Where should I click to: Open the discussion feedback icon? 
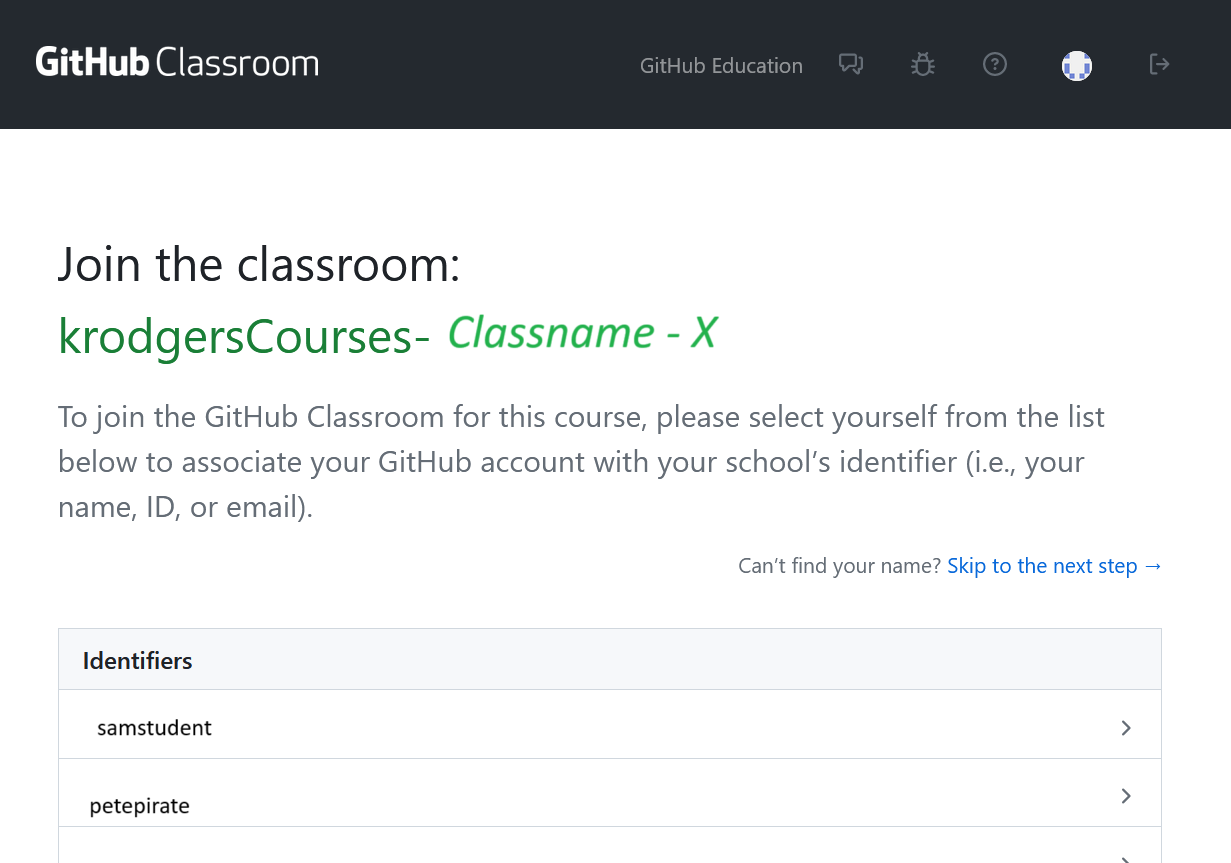coord(851,65)
